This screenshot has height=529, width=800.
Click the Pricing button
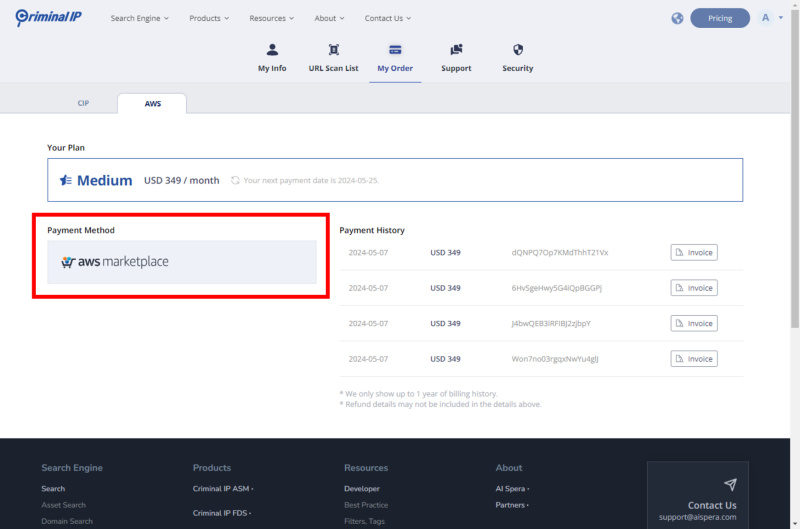click(720, 18)
